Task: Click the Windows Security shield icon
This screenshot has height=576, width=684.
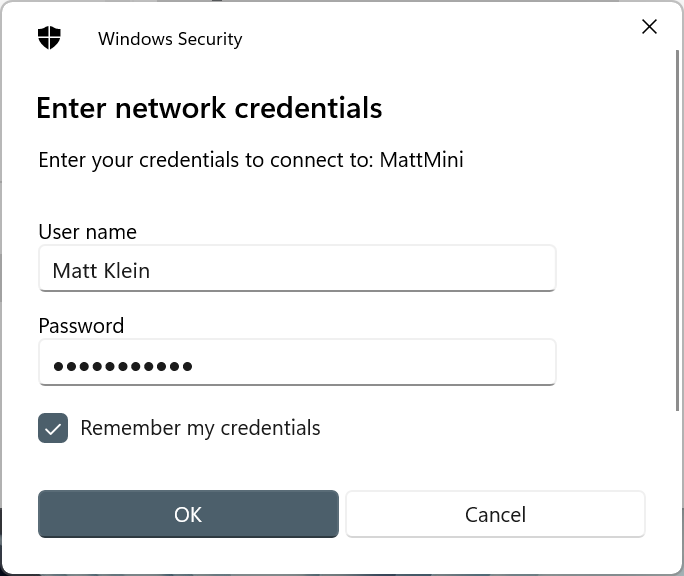Action: [49, 38]
